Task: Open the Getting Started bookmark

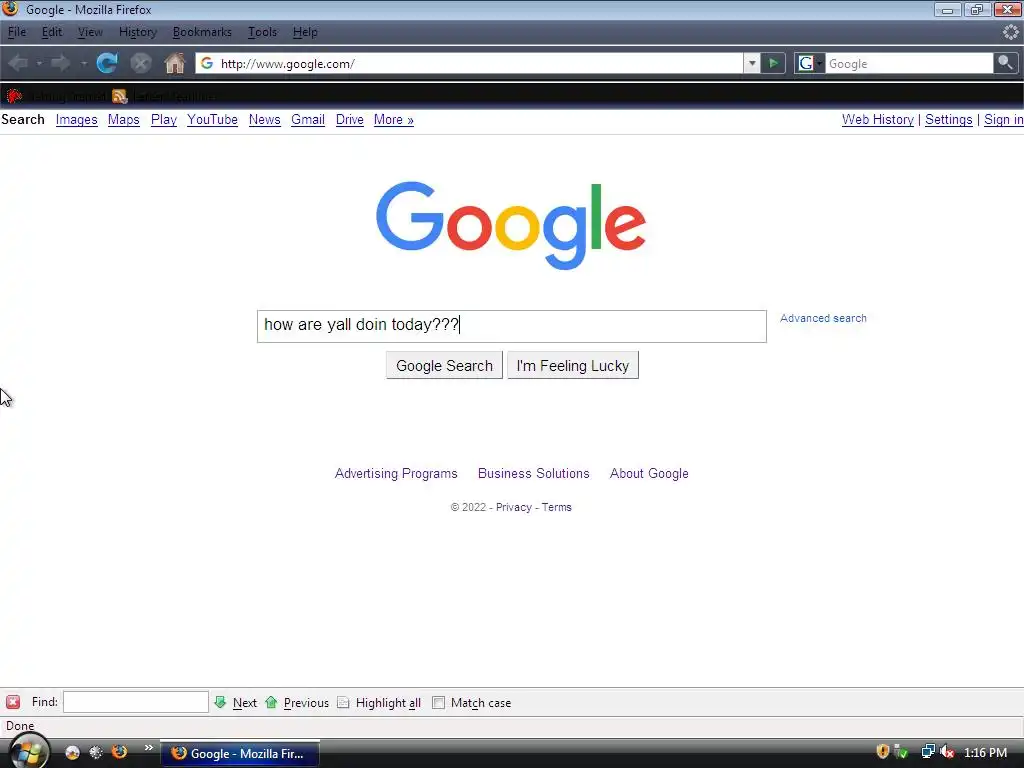Action: [x=56, y=97]
